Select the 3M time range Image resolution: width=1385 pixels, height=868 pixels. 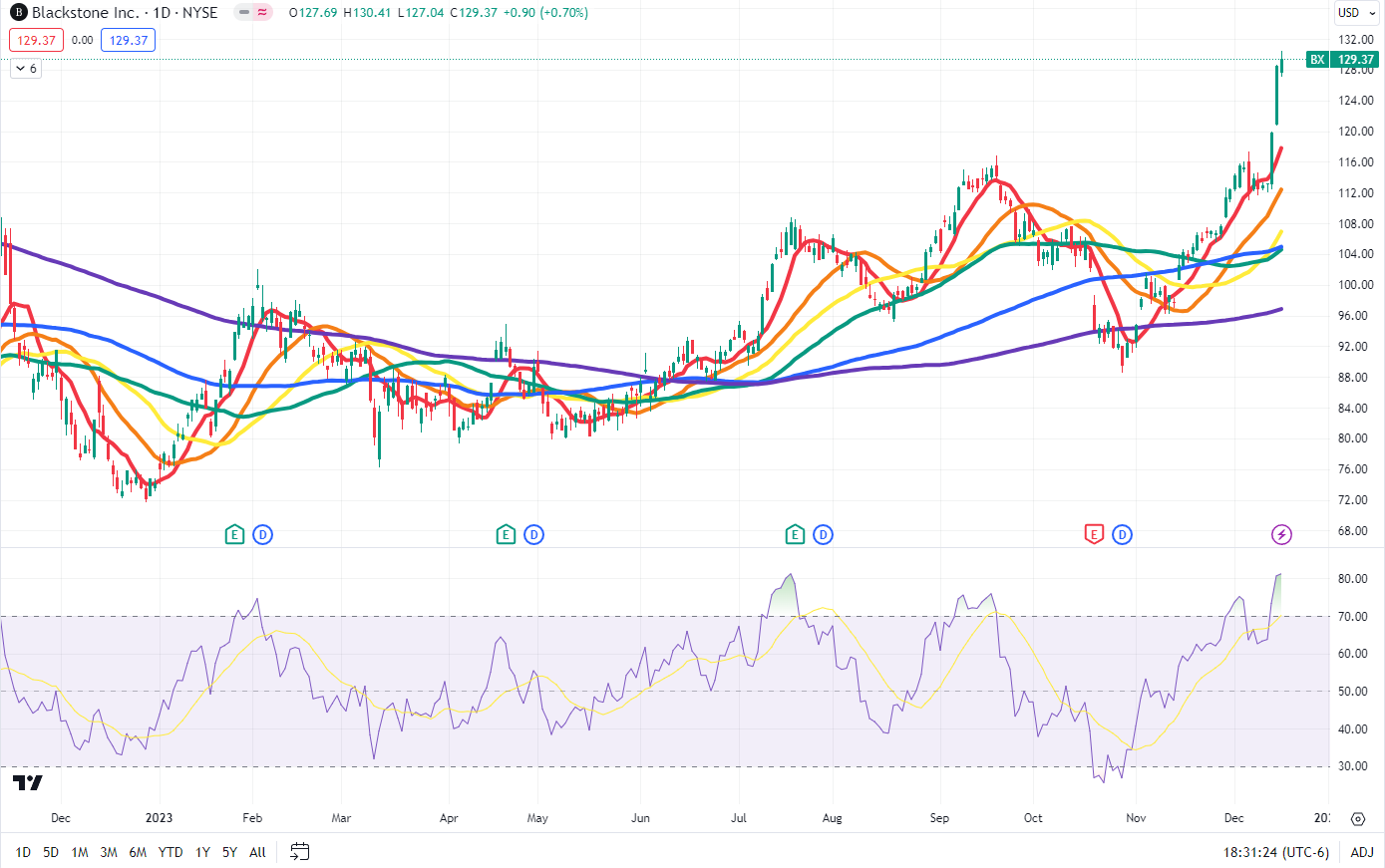point(109,852)
